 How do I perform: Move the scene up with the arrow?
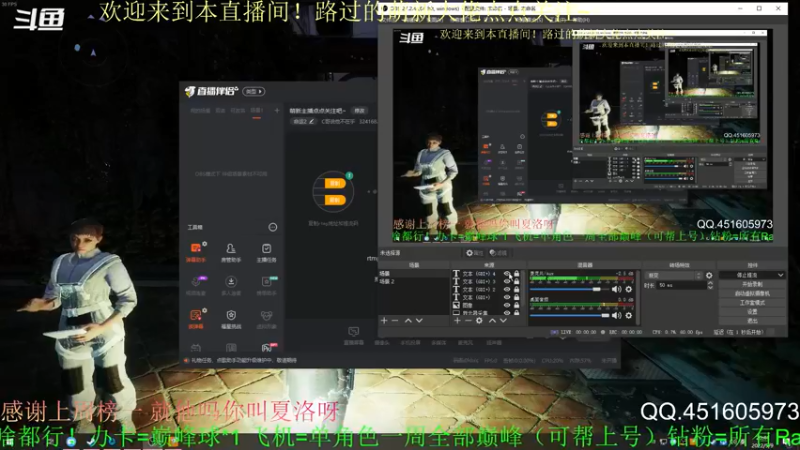(408, 321)
